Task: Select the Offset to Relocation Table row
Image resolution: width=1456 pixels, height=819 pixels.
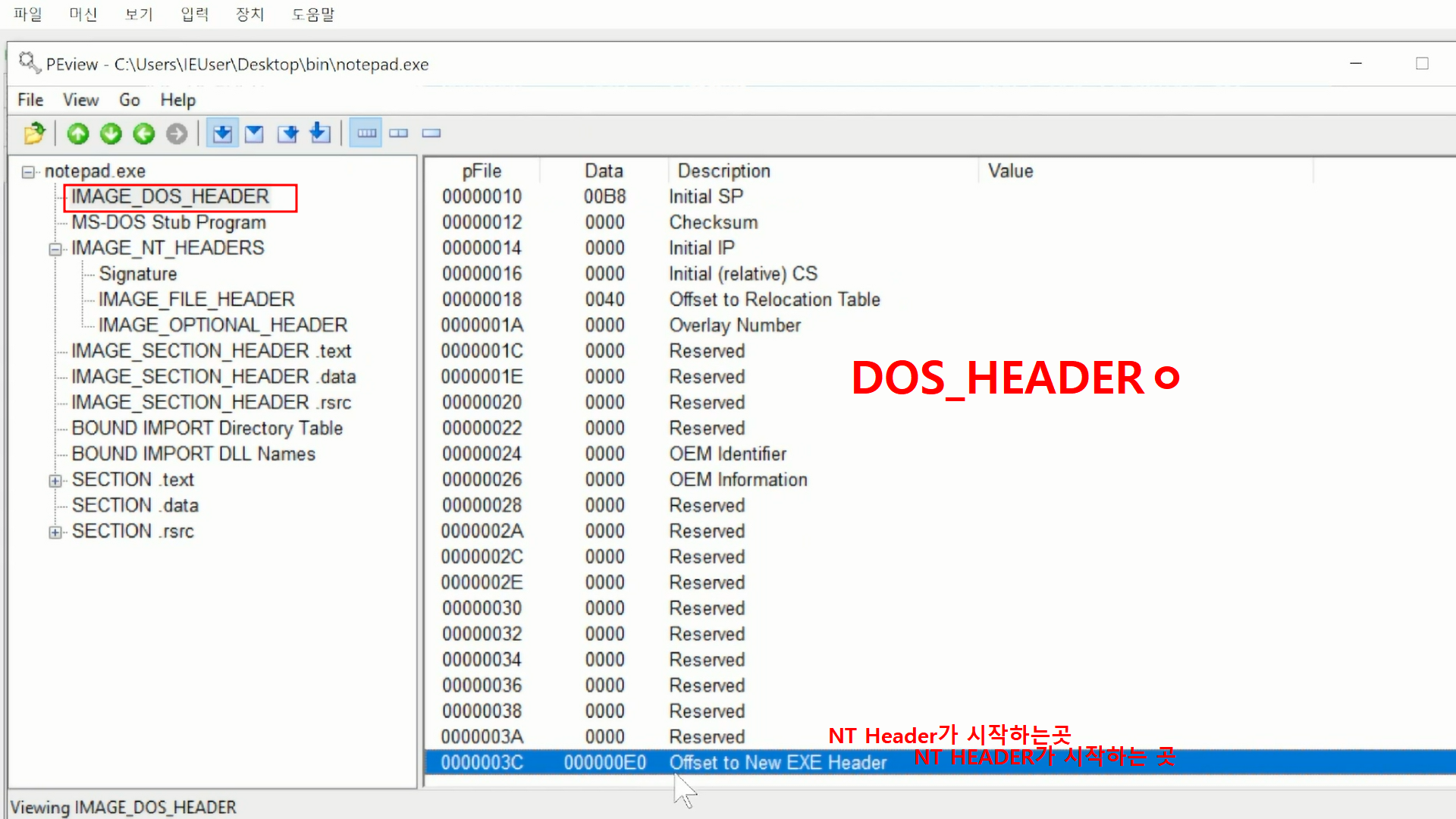Action: [x=940, y=300]
